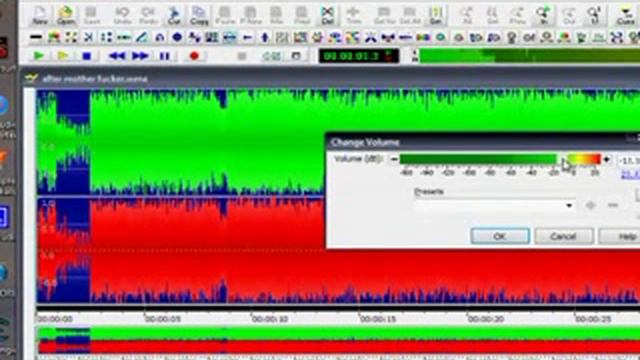The height and width of the screenshot is (360, 640).
Task: Click the Help button in Change Volume
Action: (x=620, y=236)
